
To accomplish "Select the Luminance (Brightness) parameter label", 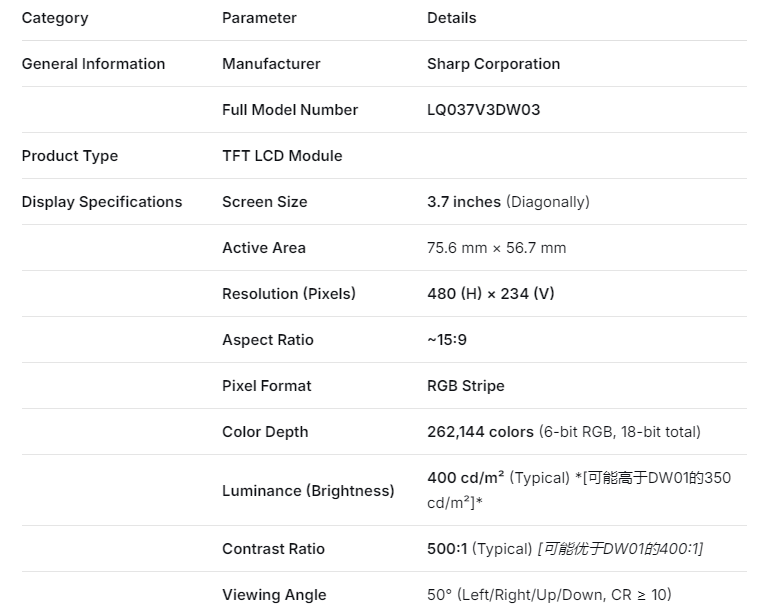I will click(308, 491).
